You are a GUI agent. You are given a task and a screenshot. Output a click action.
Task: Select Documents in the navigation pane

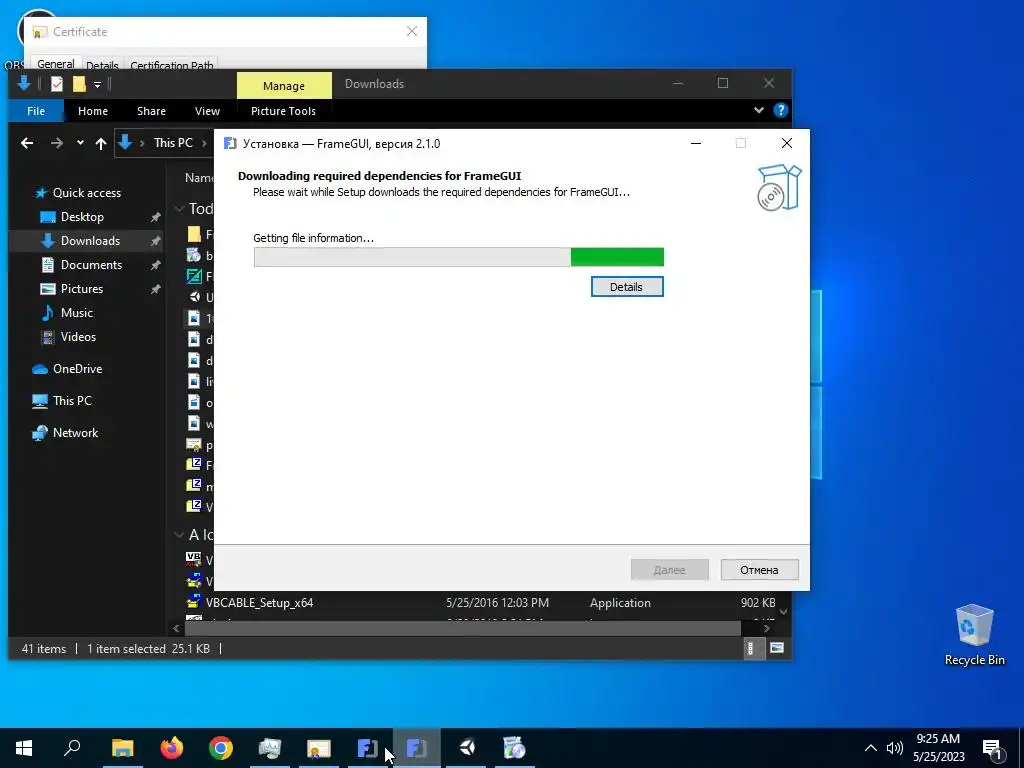coord(91,264)
